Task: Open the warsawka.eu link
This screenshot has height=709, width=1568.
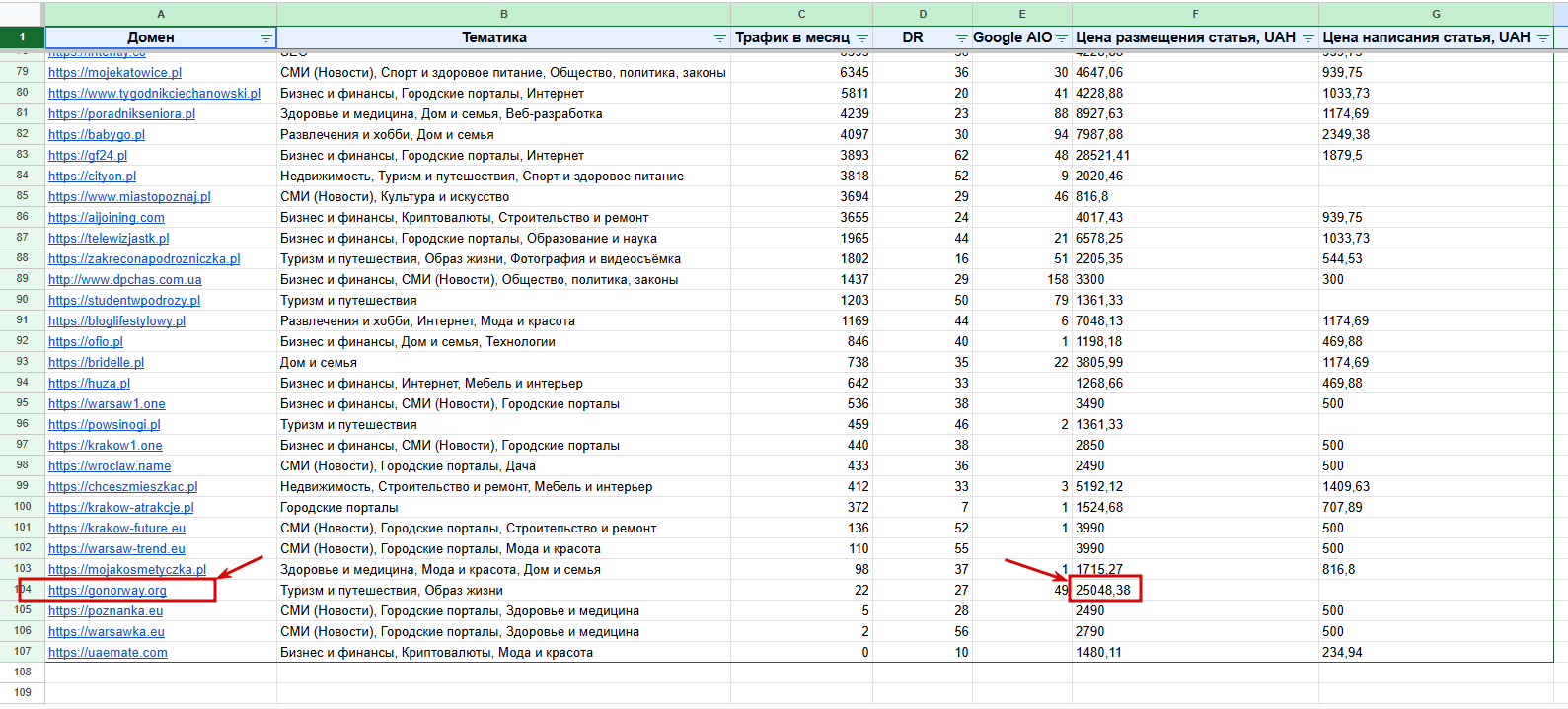Action: pos(107,631)
